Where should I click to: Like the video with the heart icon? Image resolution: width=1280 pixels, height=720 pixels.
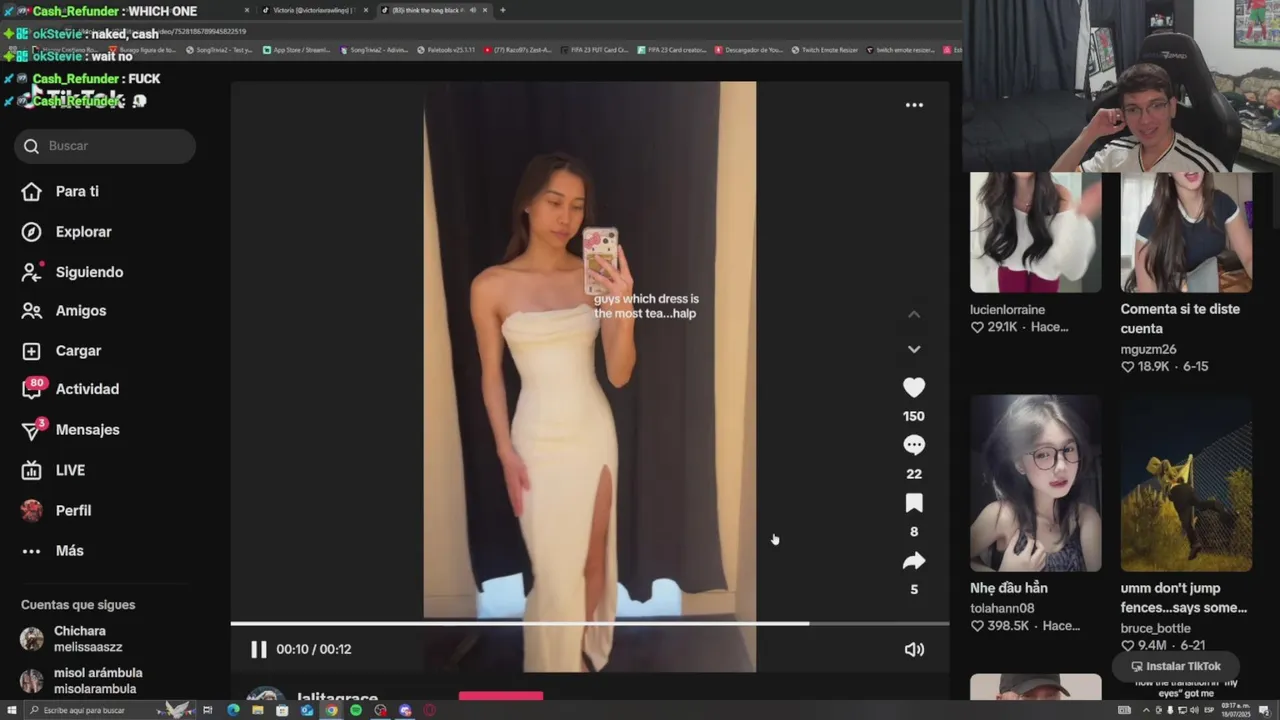click(914, 388)
